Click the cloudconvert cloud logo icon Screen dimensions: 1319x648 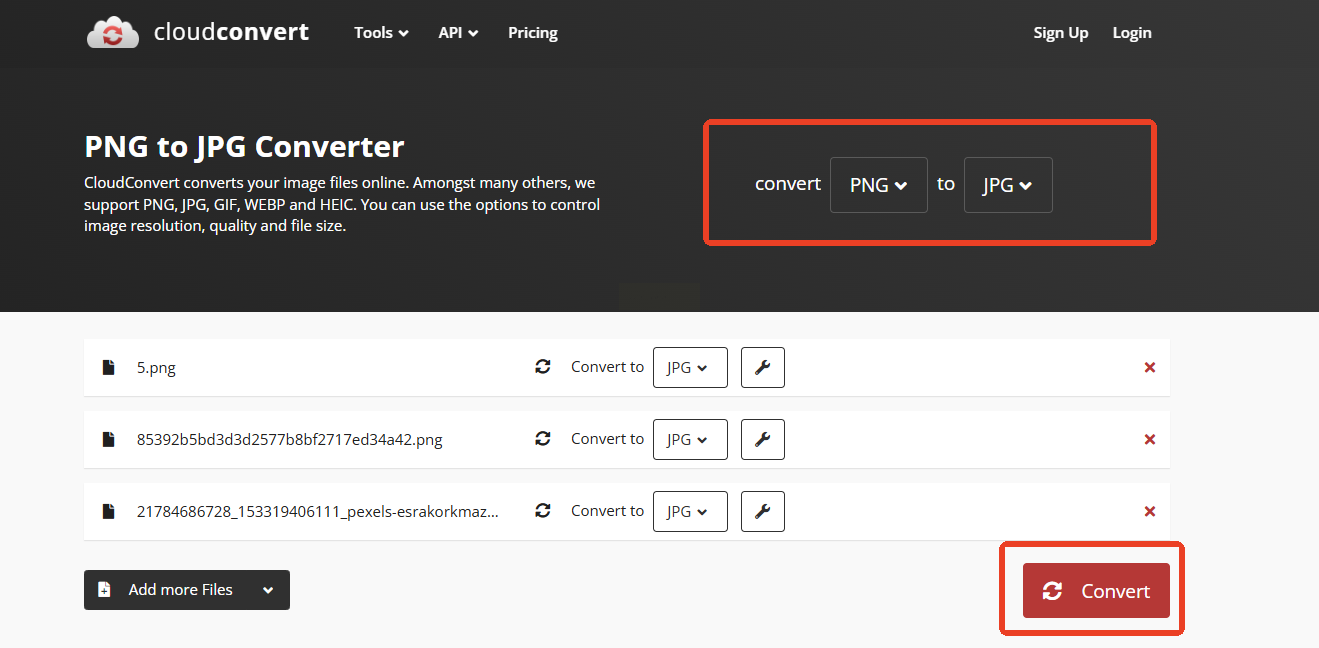pyautogui.click(x=113, y=33)
